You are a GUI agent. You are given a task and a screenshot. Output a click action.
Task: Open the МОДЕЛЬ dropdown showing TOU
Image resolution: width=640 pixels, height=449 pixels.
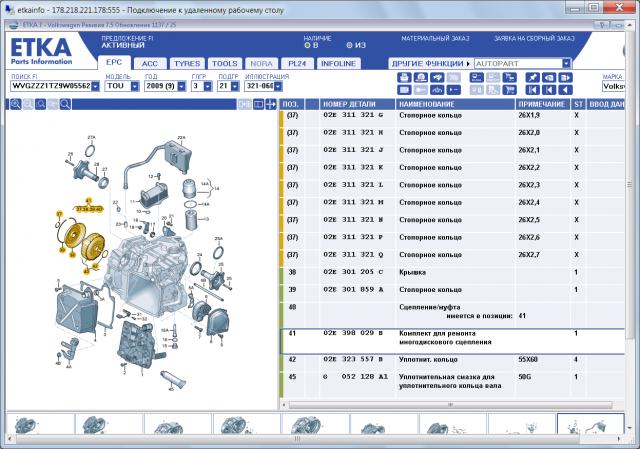[135, 86]
